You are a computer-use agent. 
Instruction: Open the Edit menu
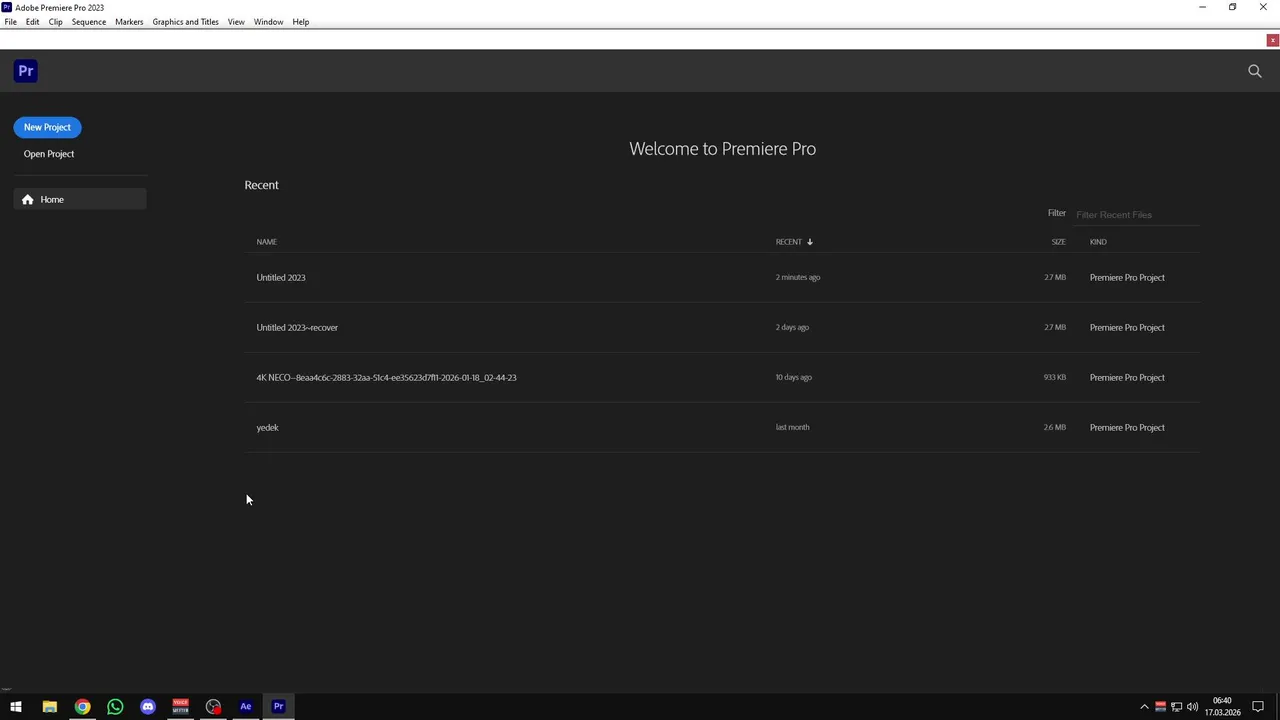[x=32, y=22]
